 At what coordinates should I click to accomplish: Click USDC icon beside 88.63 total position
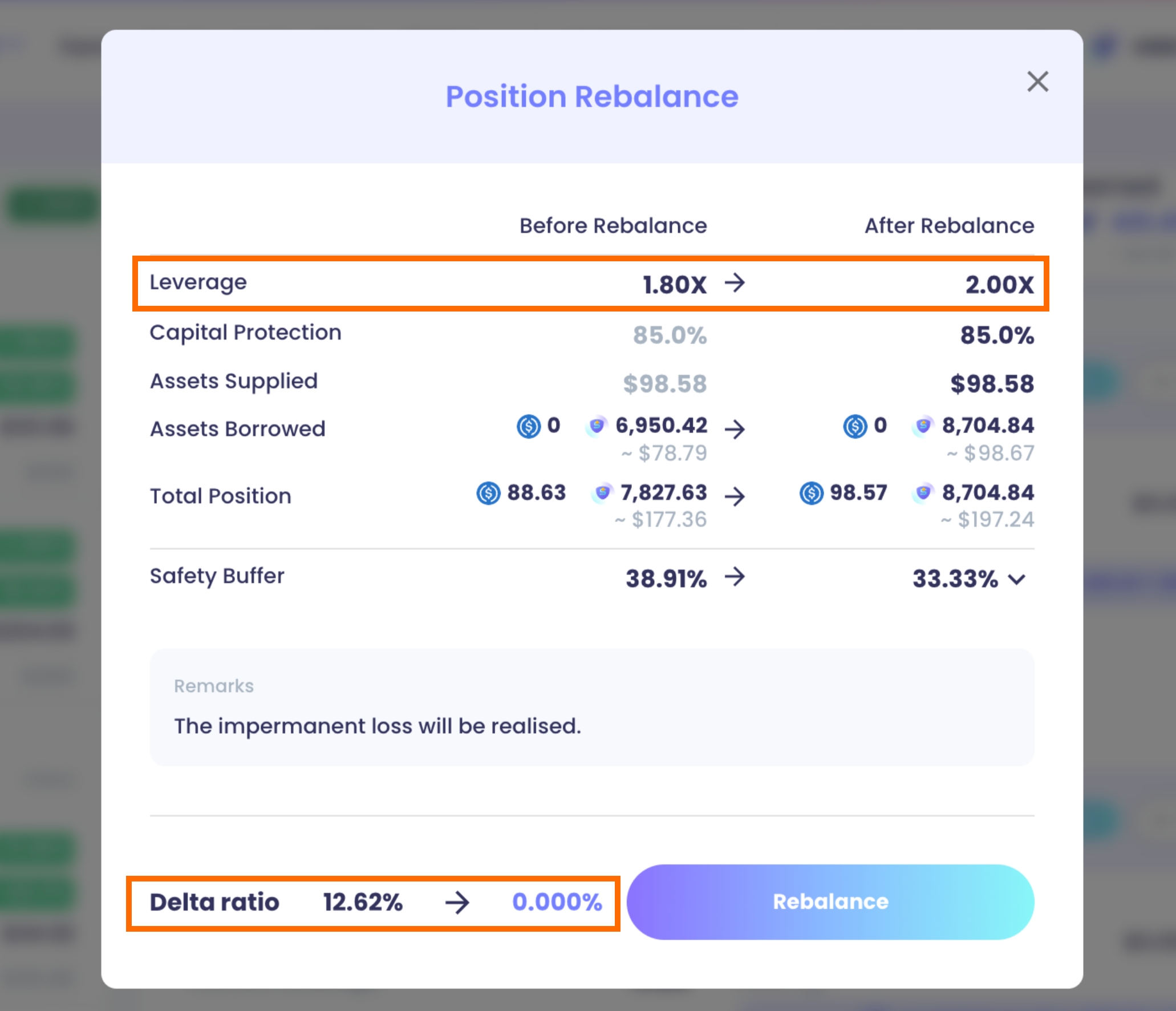pos(488,493)
